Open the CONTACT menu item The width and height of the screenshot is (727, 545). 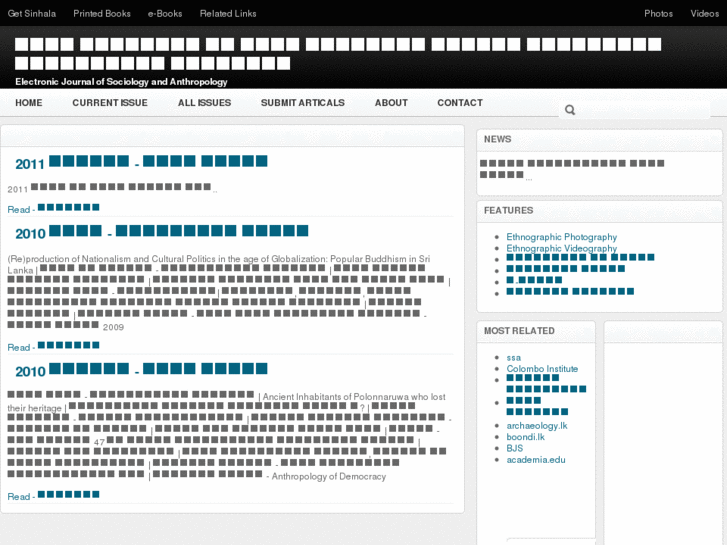pyautogui.click(x=460, y=103)
